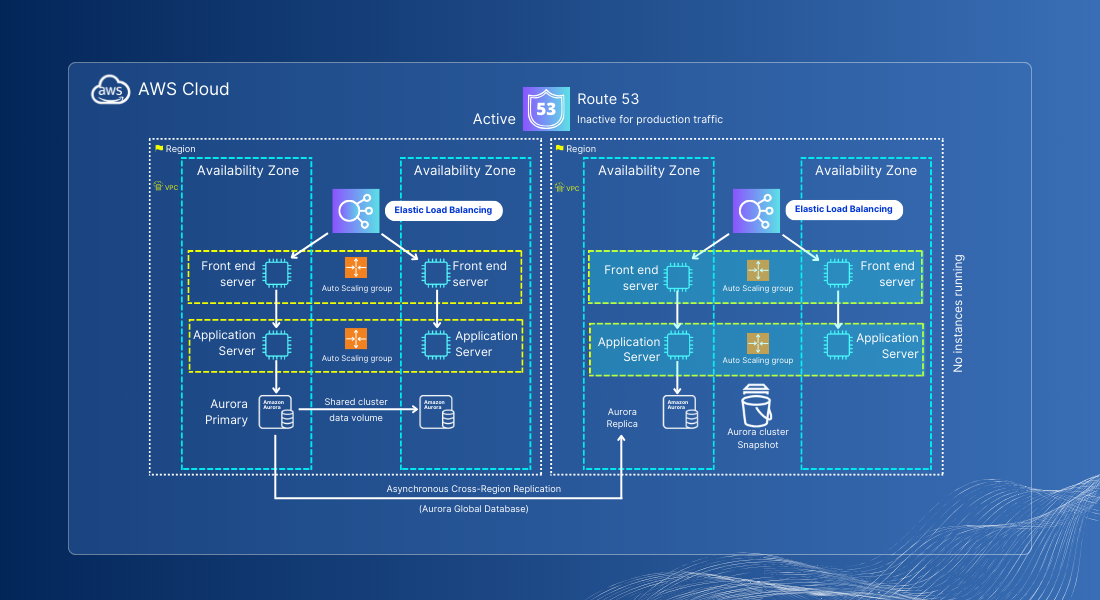
Task: Click the yellow flag icon of the right Region
Action: (560, 149)
